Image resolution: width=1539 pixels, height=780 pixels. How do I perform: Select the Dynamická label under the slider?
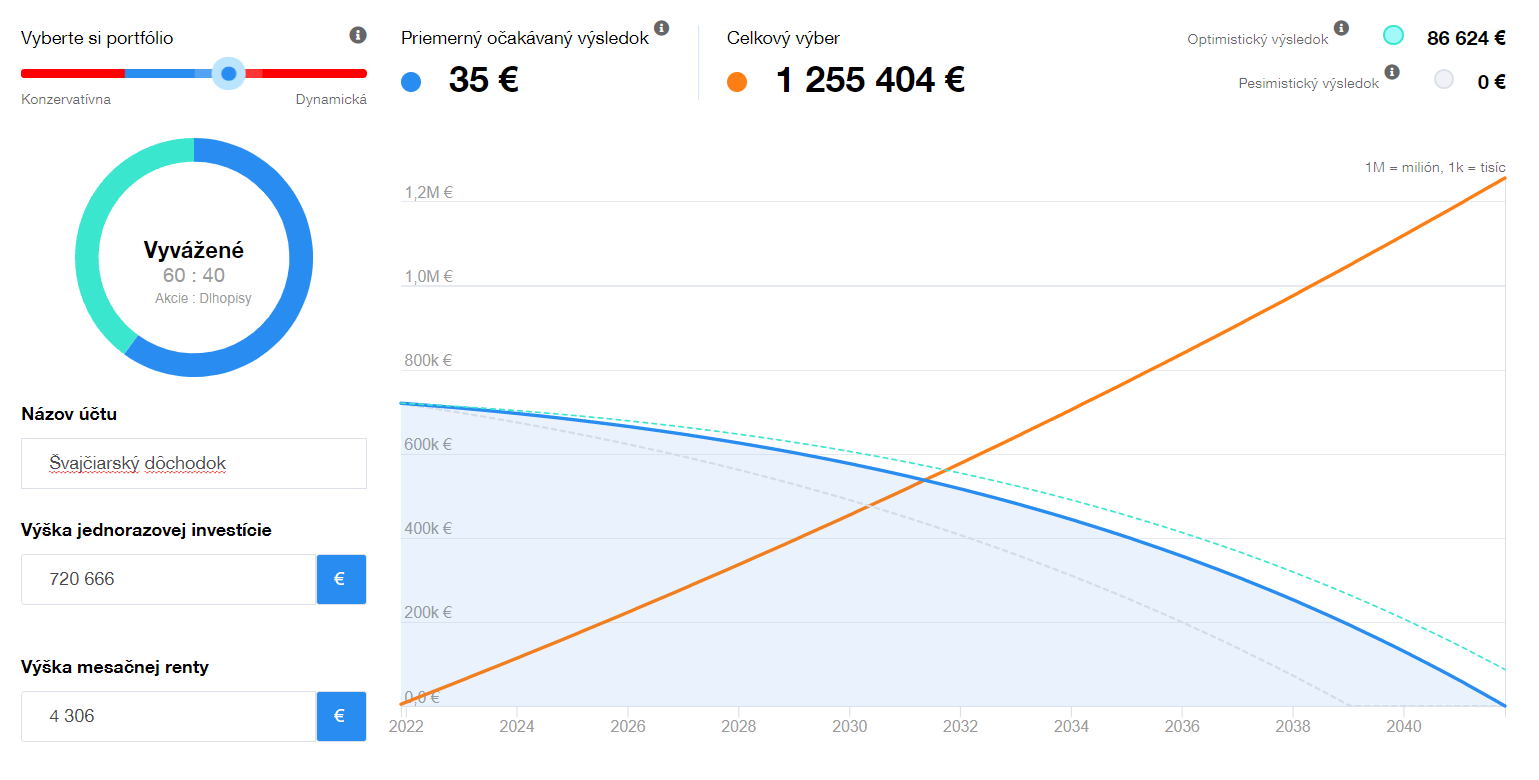click(x=331, y=99)
